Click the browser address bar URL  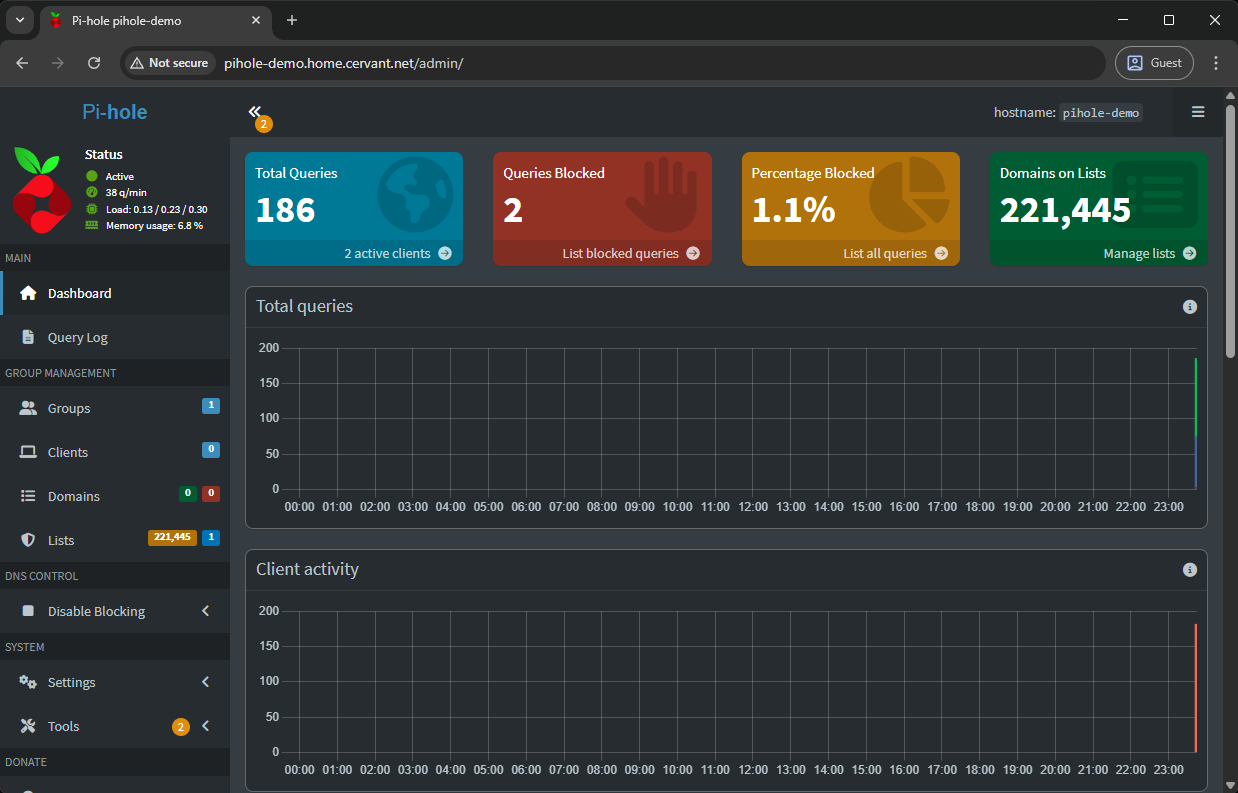343,63
